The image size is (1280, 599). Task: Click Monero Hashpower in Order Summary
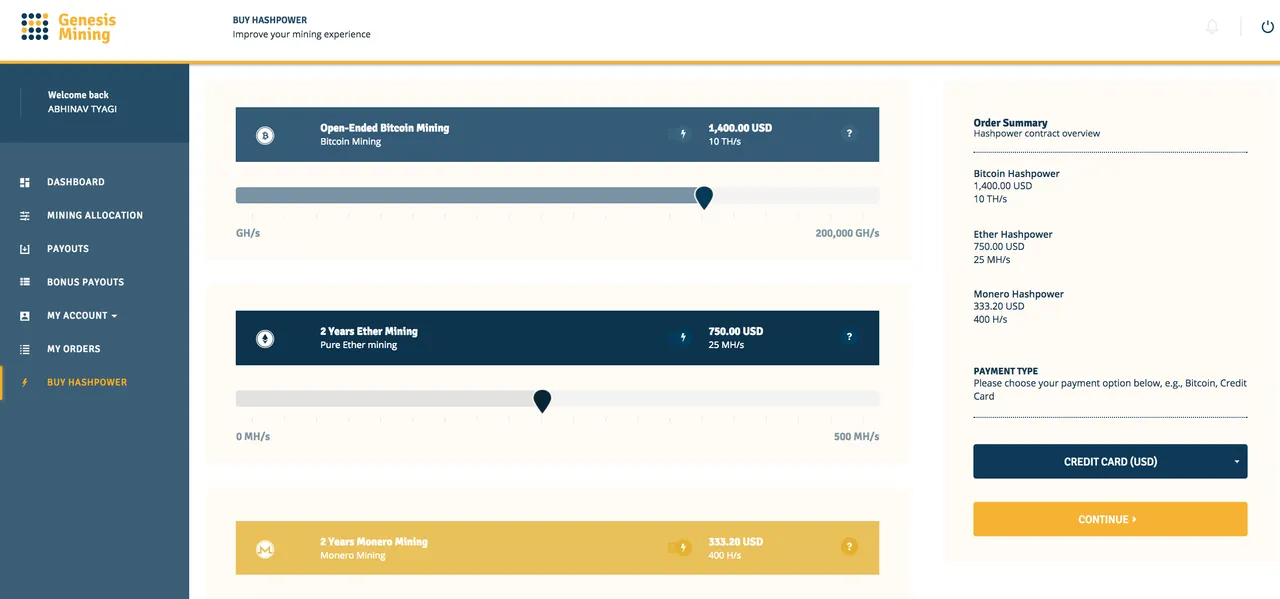pos(1019,295)
